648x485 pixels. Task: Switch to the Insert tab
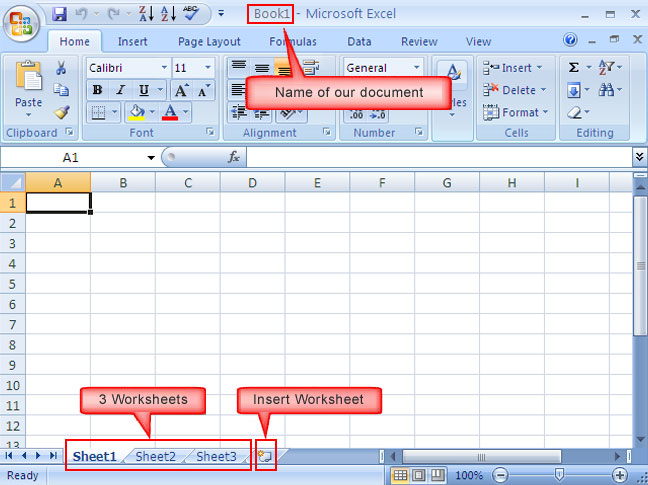(132, 41)
